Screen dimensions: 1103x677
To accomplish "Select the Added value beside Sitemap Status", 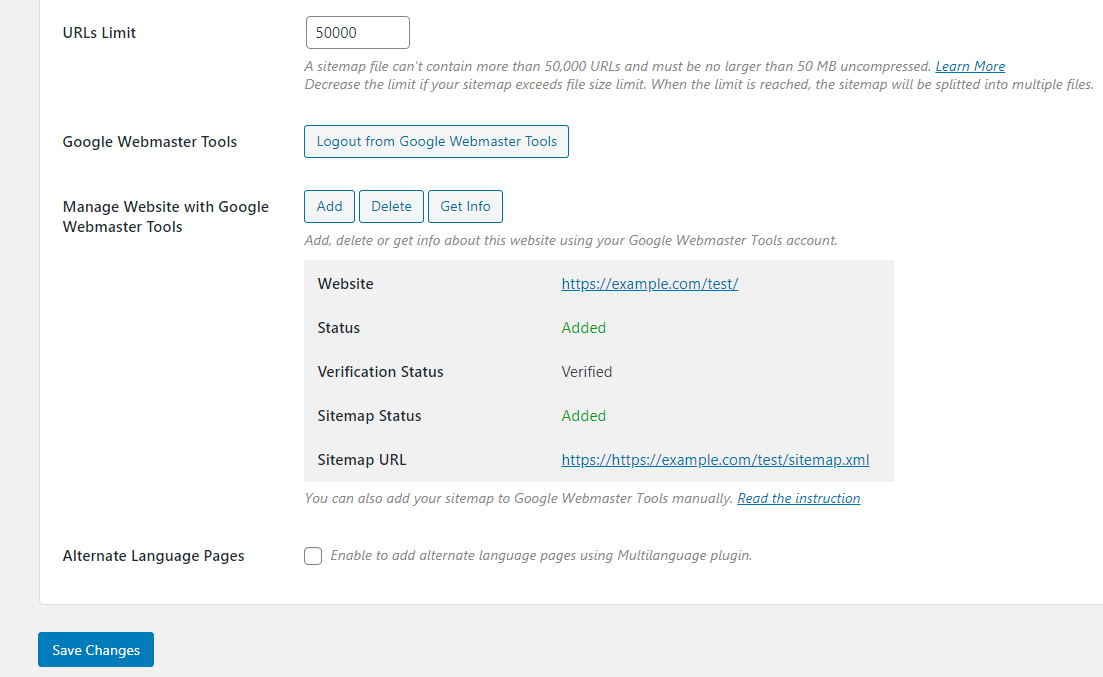I will pyautogui.click(x=583, y=416).
